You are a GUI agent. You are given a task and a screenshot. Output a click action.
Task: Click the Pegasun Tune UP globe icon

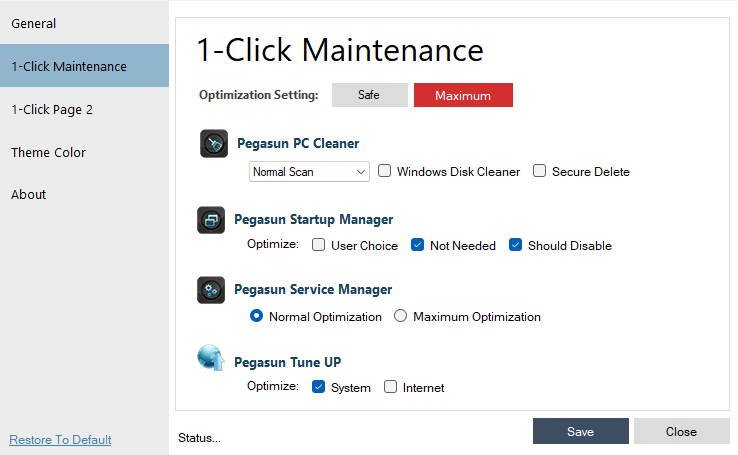click(211, 359)
